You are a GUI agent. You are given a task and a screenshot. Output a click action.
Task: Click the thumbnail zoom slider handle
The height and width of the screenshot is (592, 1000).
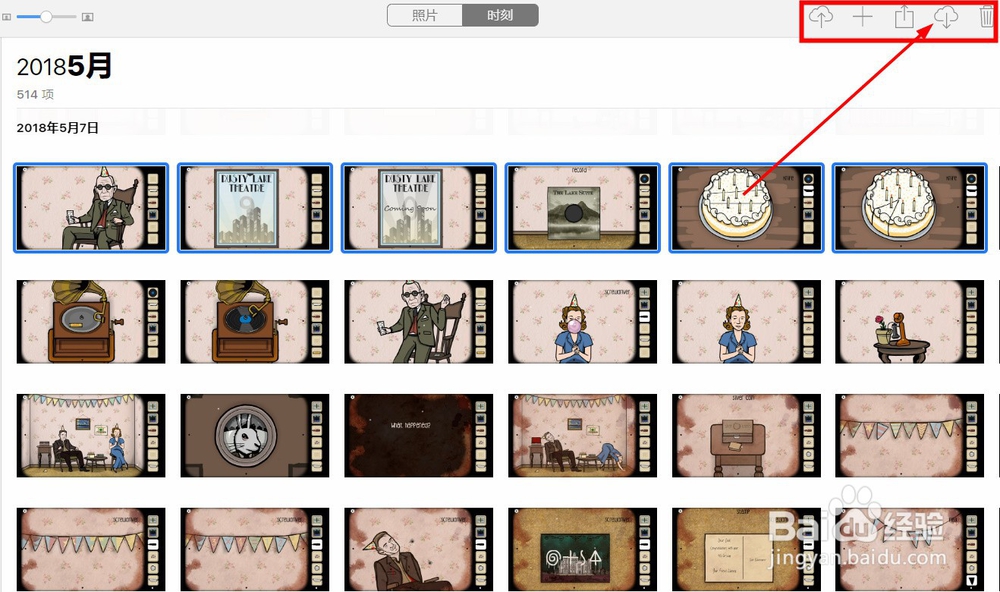[x=46, y=17]
